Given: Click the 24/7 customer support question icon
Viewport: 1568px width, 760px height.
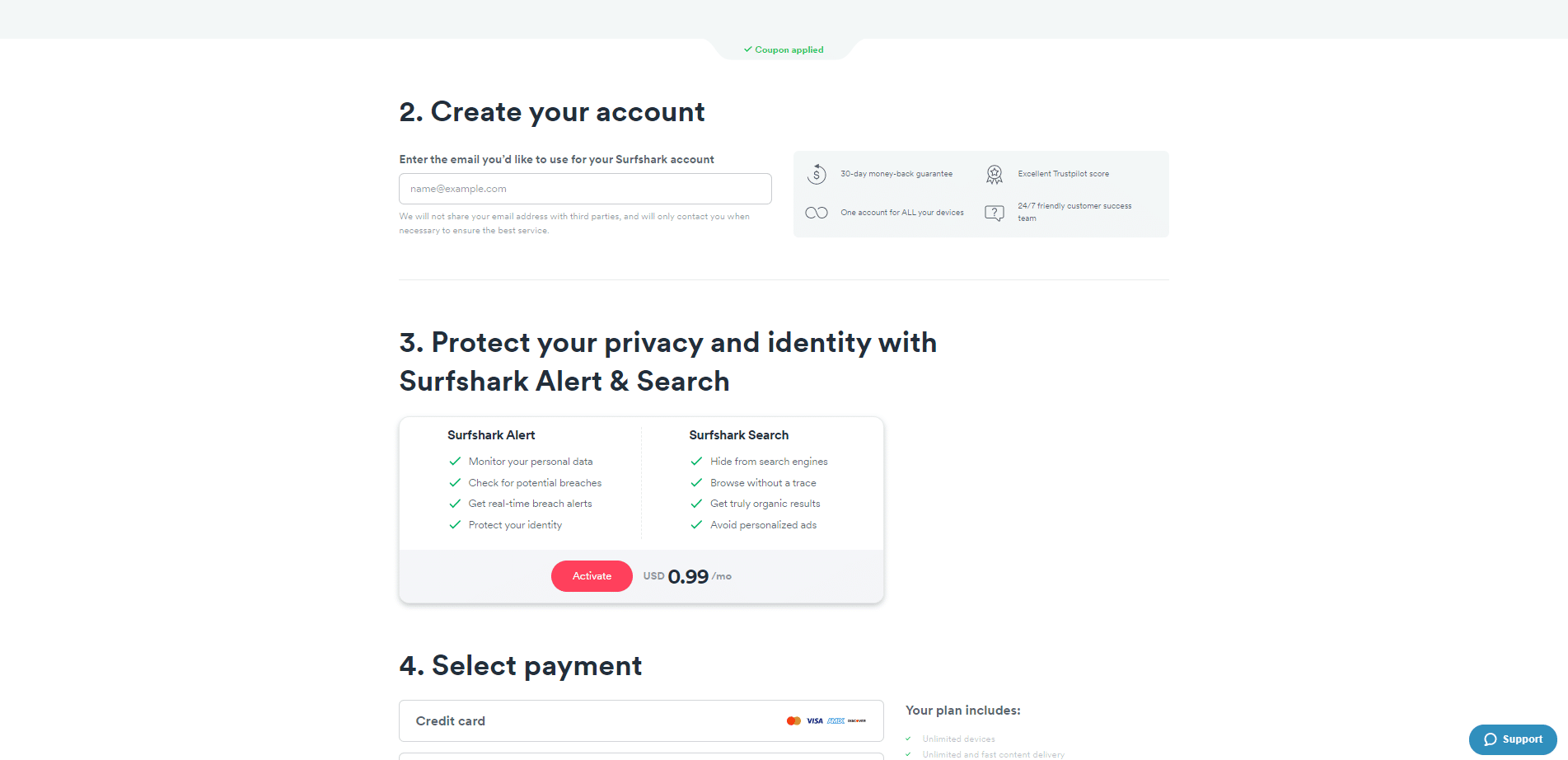Looking at the screenshot, I should (x=995, y=213).
